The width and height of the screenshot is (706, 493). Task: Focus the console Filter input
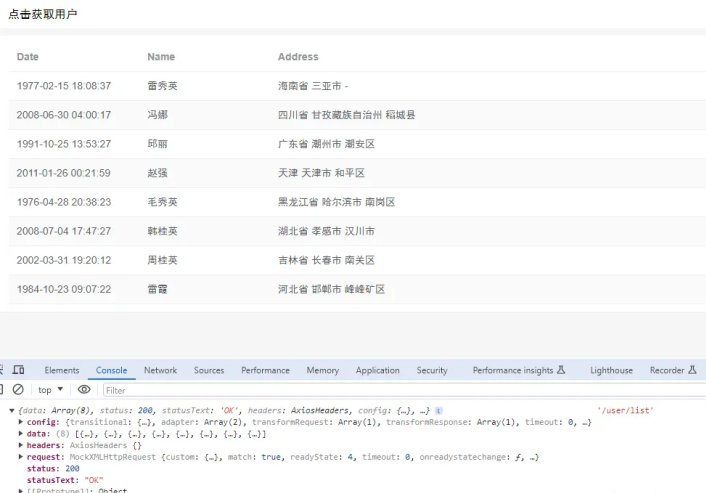coord(404,390)
